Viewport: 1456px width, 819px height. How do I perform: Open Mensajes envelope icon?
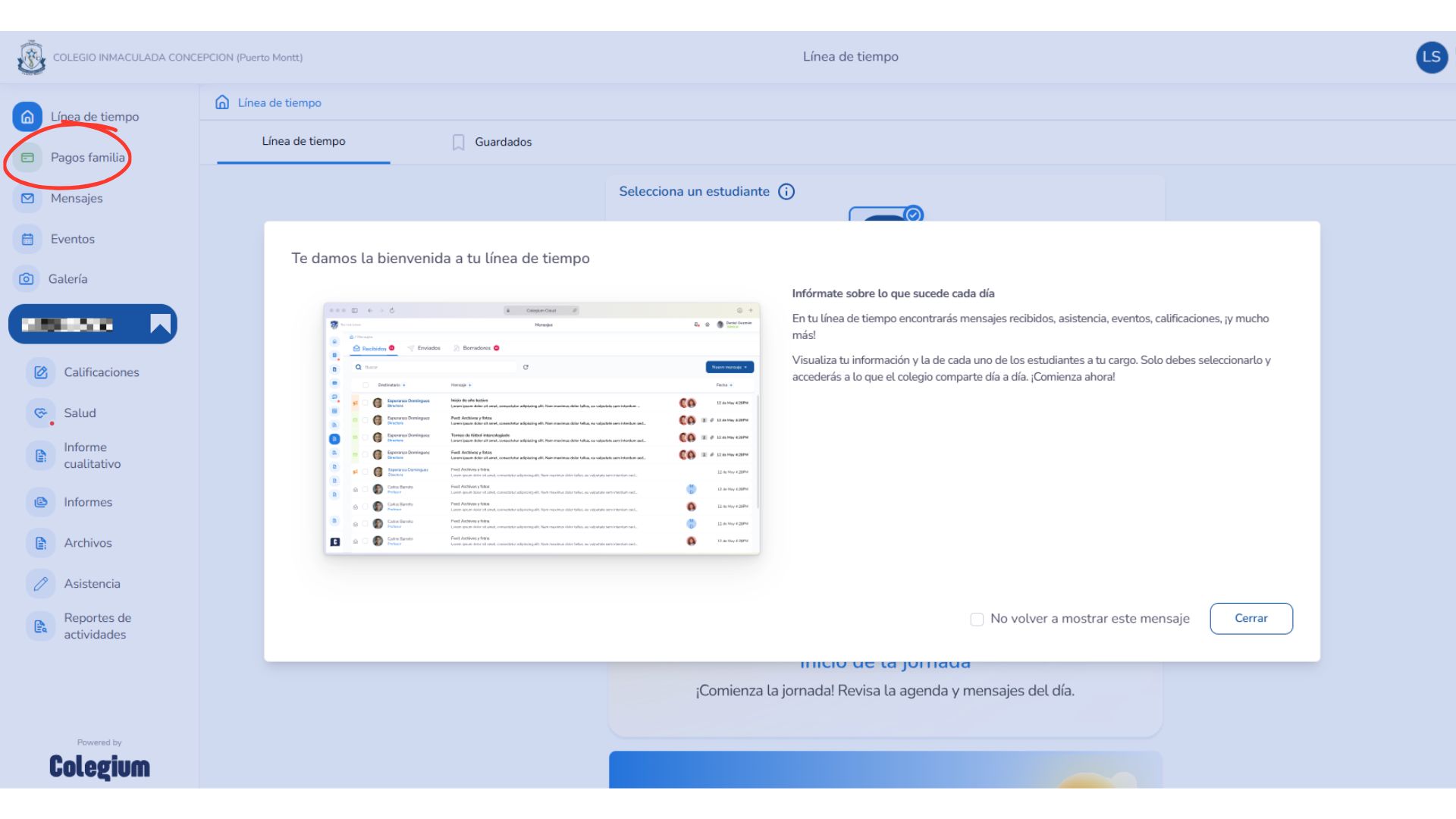(x=27, y=199)
